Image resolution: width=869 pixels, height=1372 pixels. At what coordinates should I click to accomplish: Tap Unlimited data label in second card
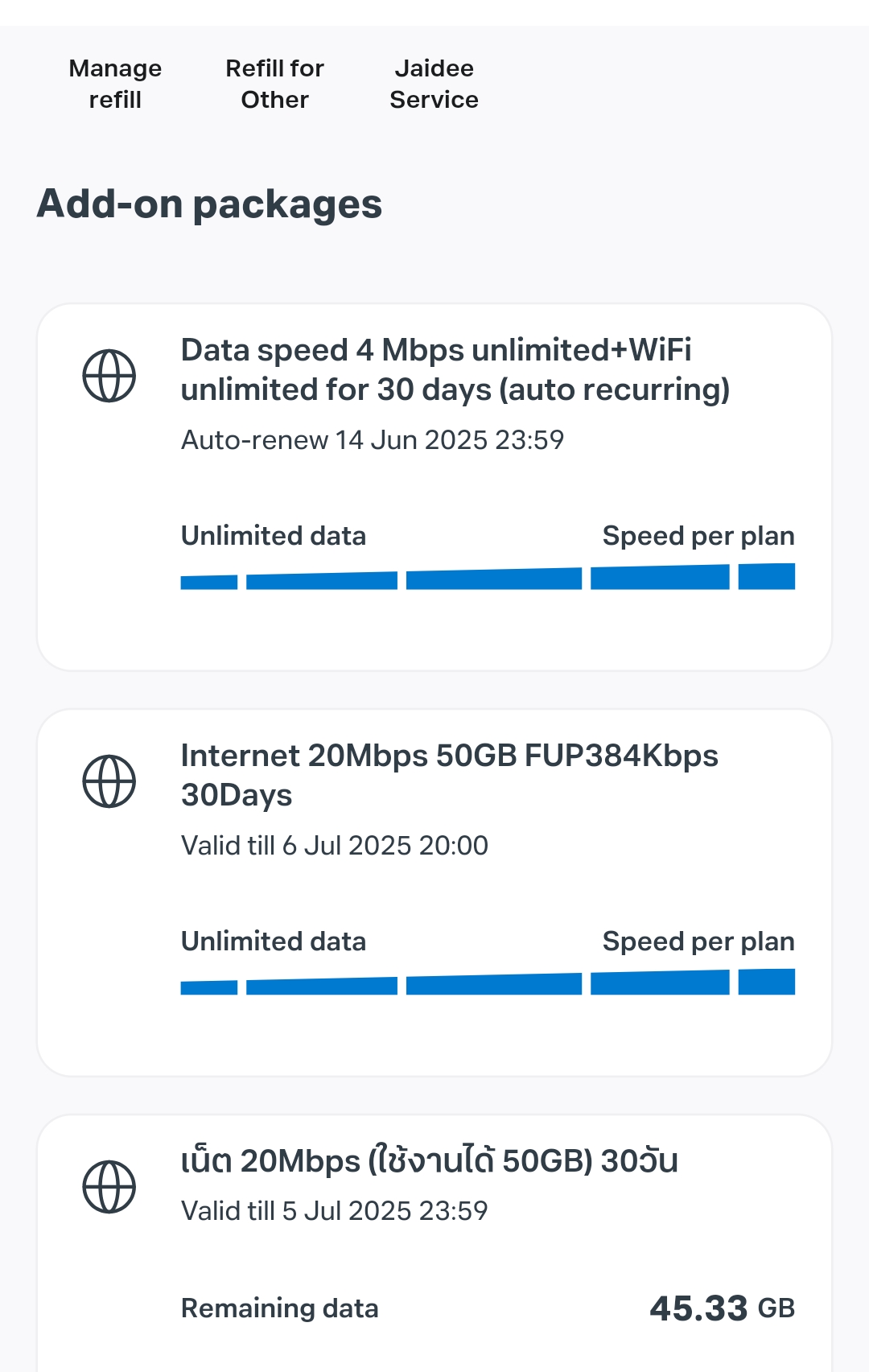coord(274,941)
